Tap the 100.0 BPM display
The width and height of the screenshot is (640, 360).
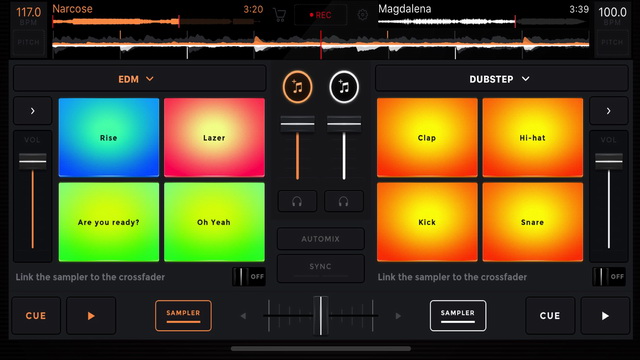click(612, 16)
